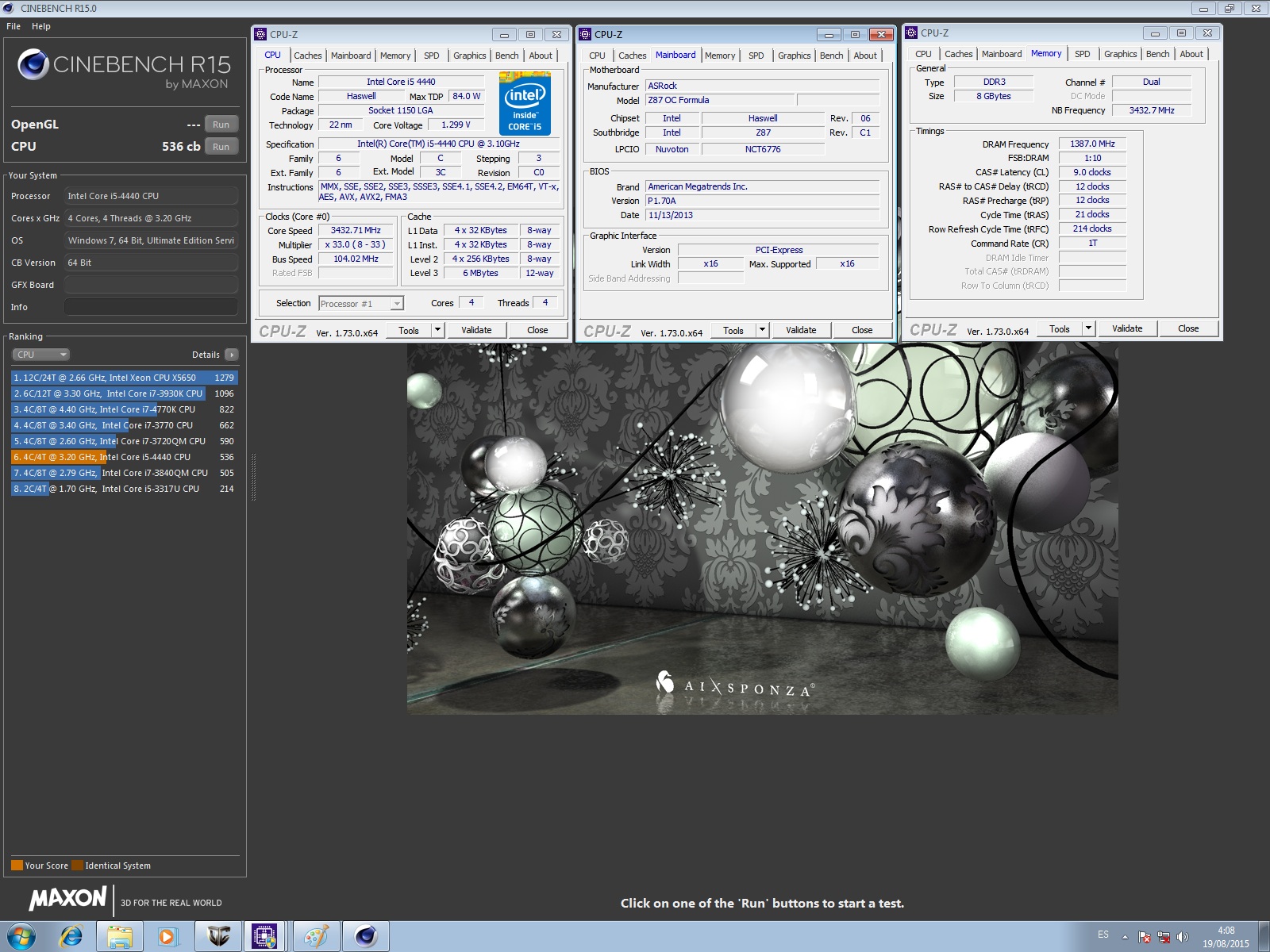Click Validate in left CPU-Z window
The width and height of the screenshot is (1270, 952).
476,330
